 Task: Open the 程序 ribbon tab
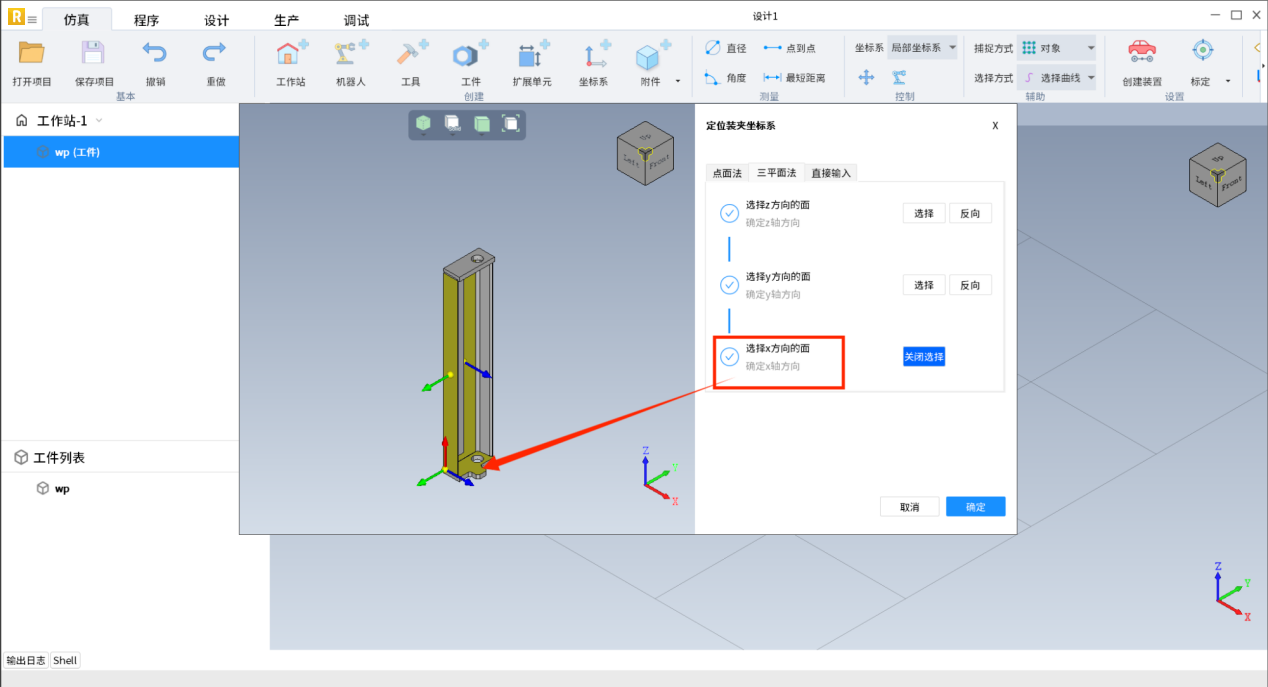(x=146, y=20)
